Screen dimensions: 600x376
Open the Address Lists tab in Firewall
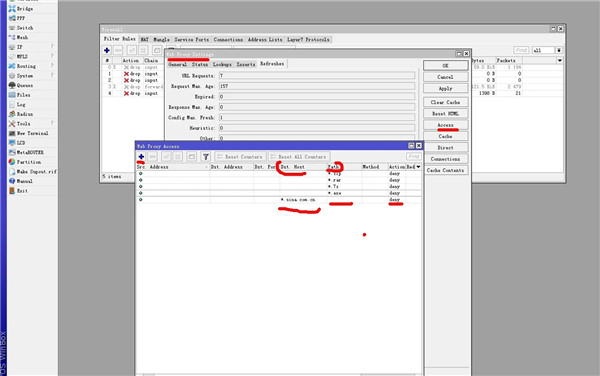coord(265,39)
